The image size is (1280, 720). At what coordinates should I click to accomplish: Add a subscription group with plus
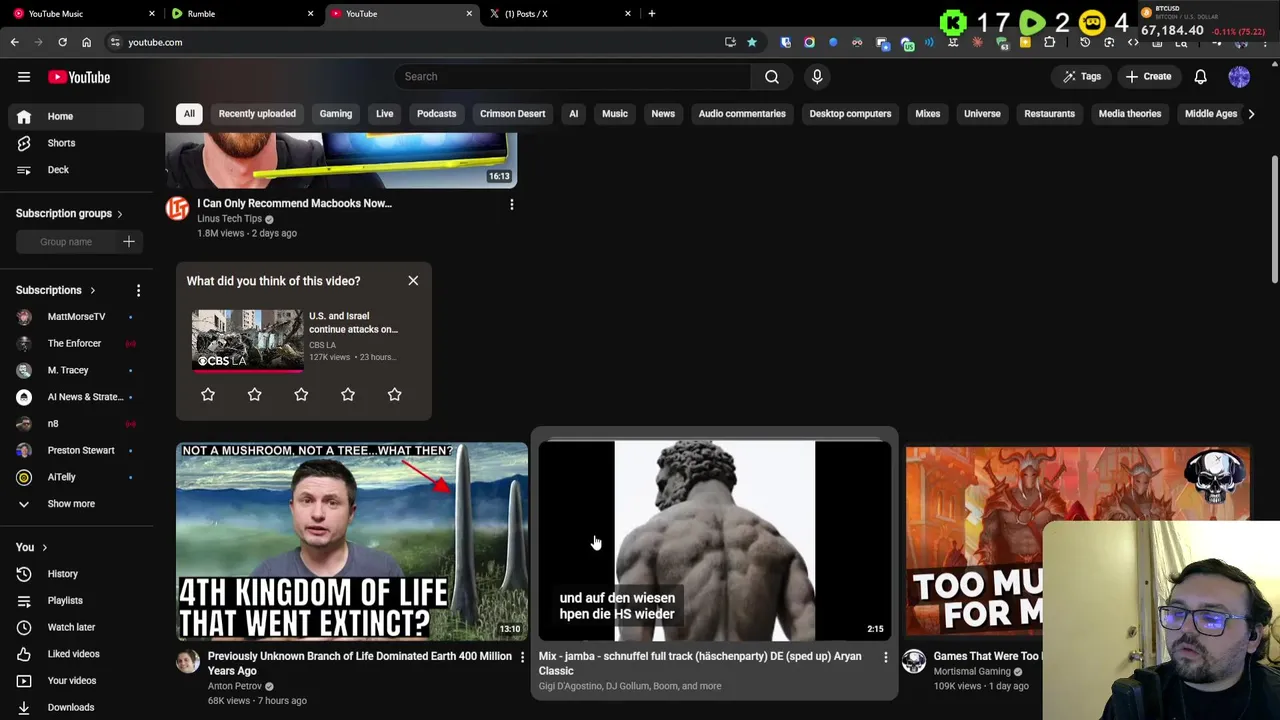pyautogui.click(x=128, y=242)
